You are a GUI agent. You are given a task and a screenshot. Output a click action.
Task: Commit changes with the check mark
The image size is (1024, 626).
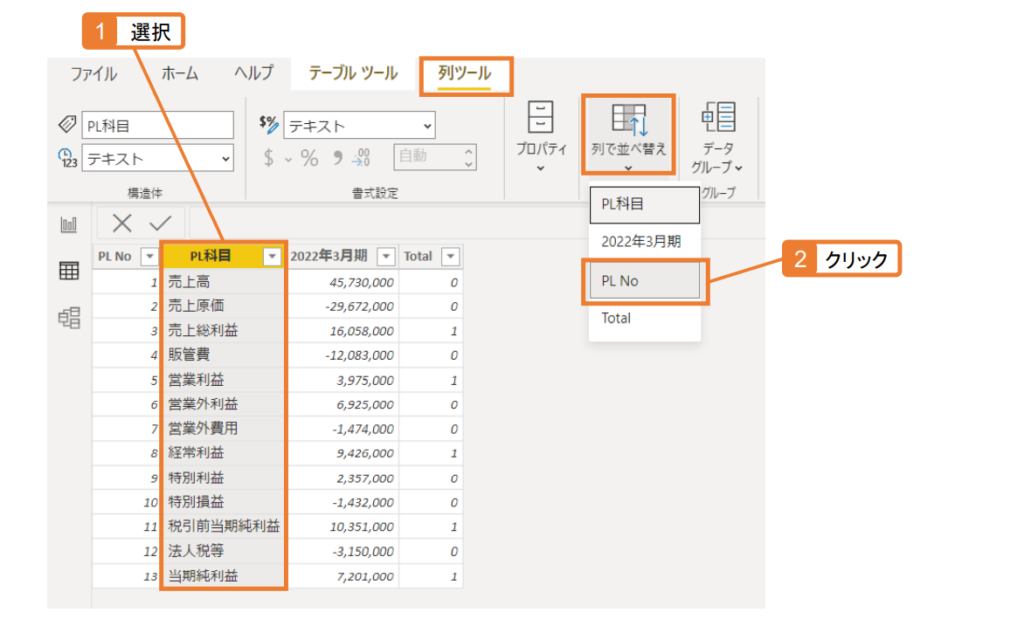[x=160, y=222]
